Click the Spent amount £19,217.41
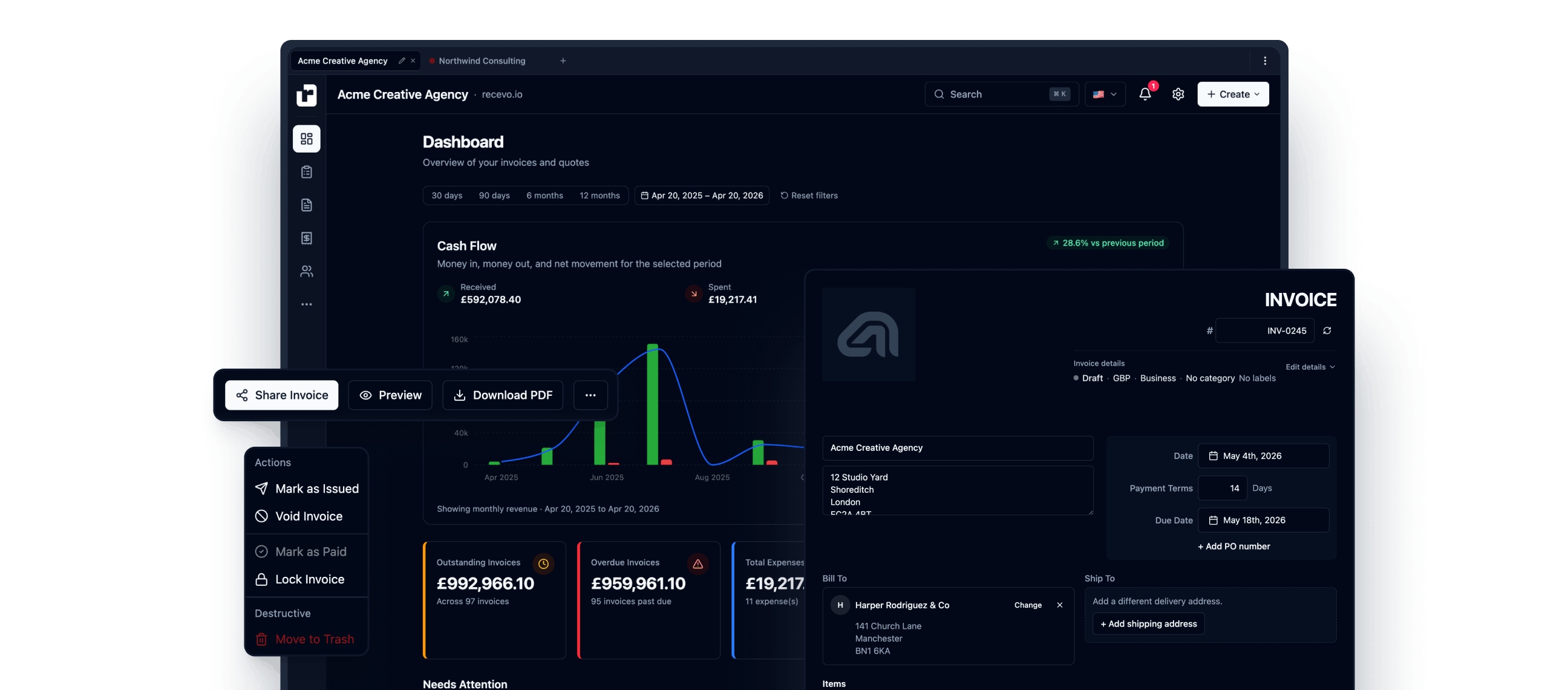1568x690 pixels. click(x=732, y=300)
